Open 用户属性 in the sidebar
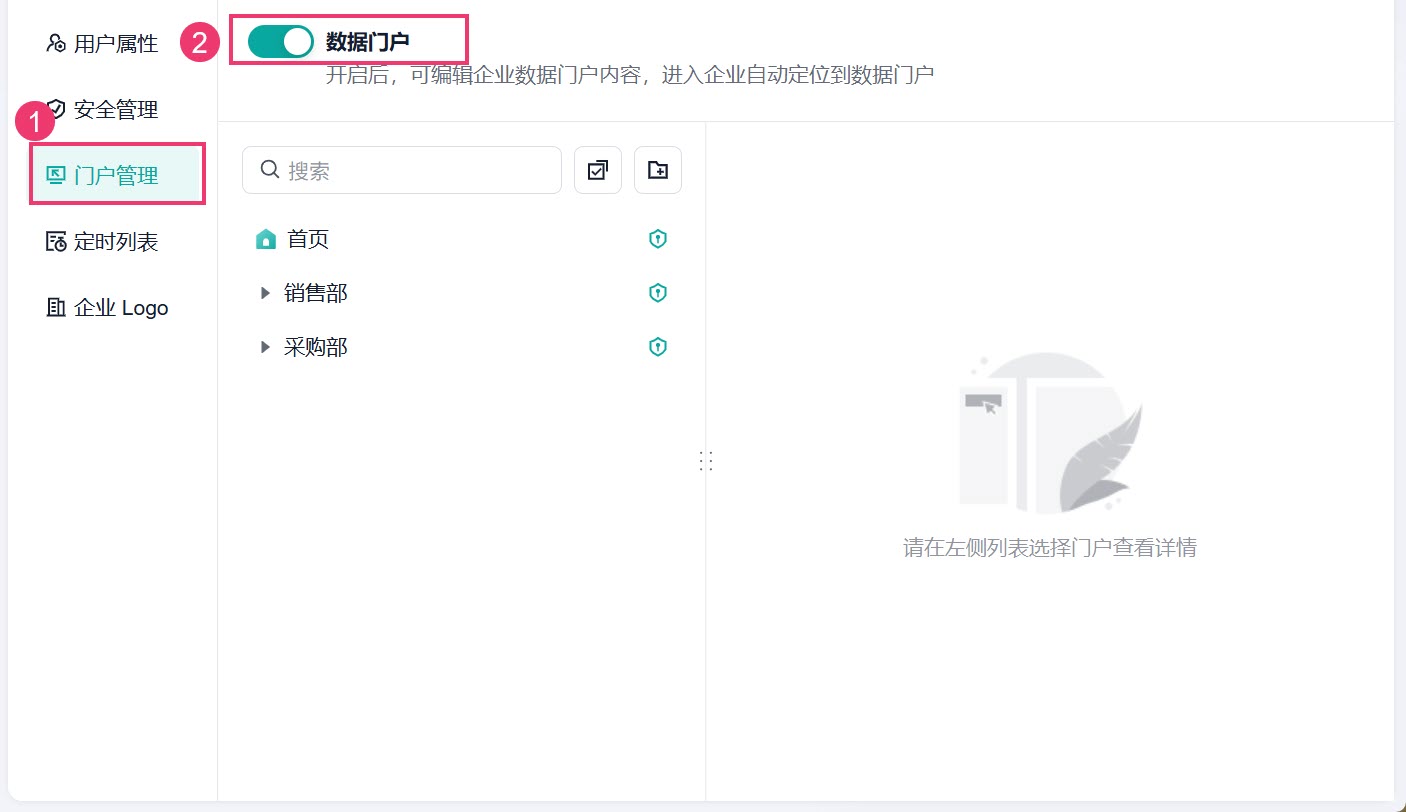The height and width of the screenshot is (812, 1406). [x=102, y=44]
